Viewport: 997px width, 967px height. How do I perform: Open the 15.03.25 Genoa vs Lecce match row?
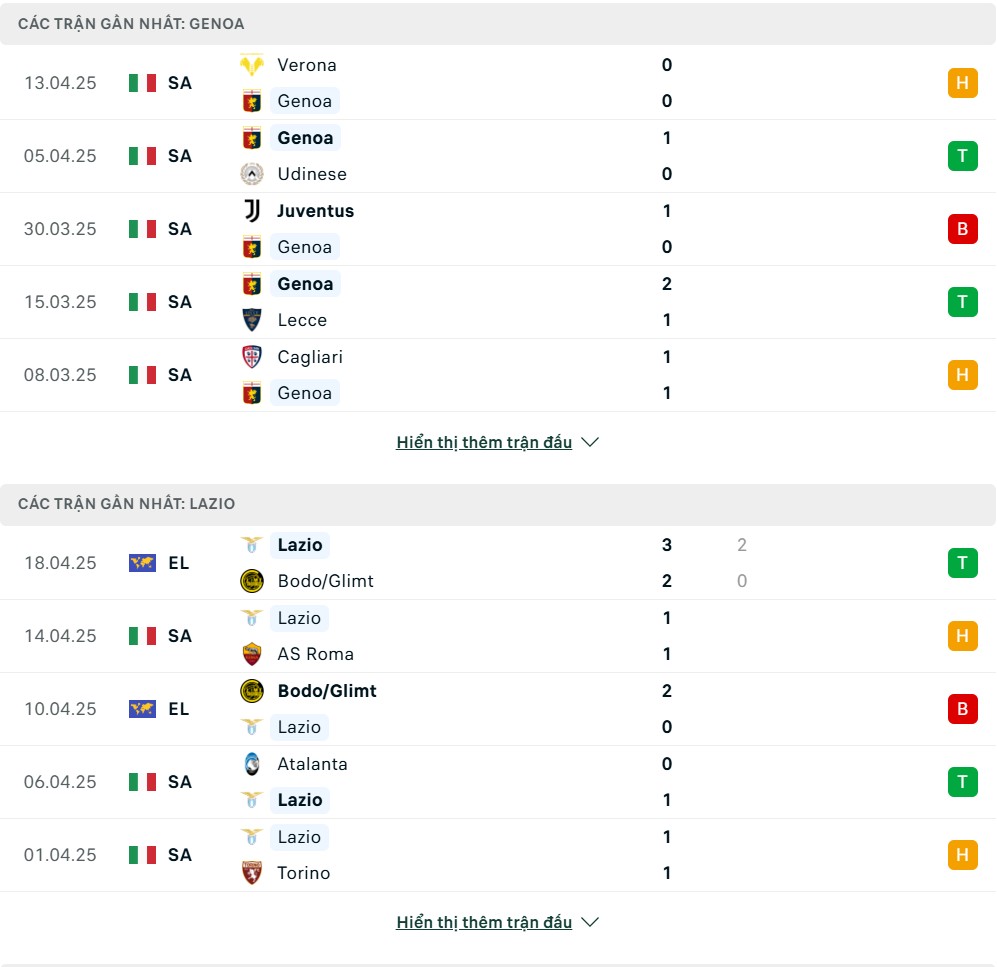click(498, 302)
